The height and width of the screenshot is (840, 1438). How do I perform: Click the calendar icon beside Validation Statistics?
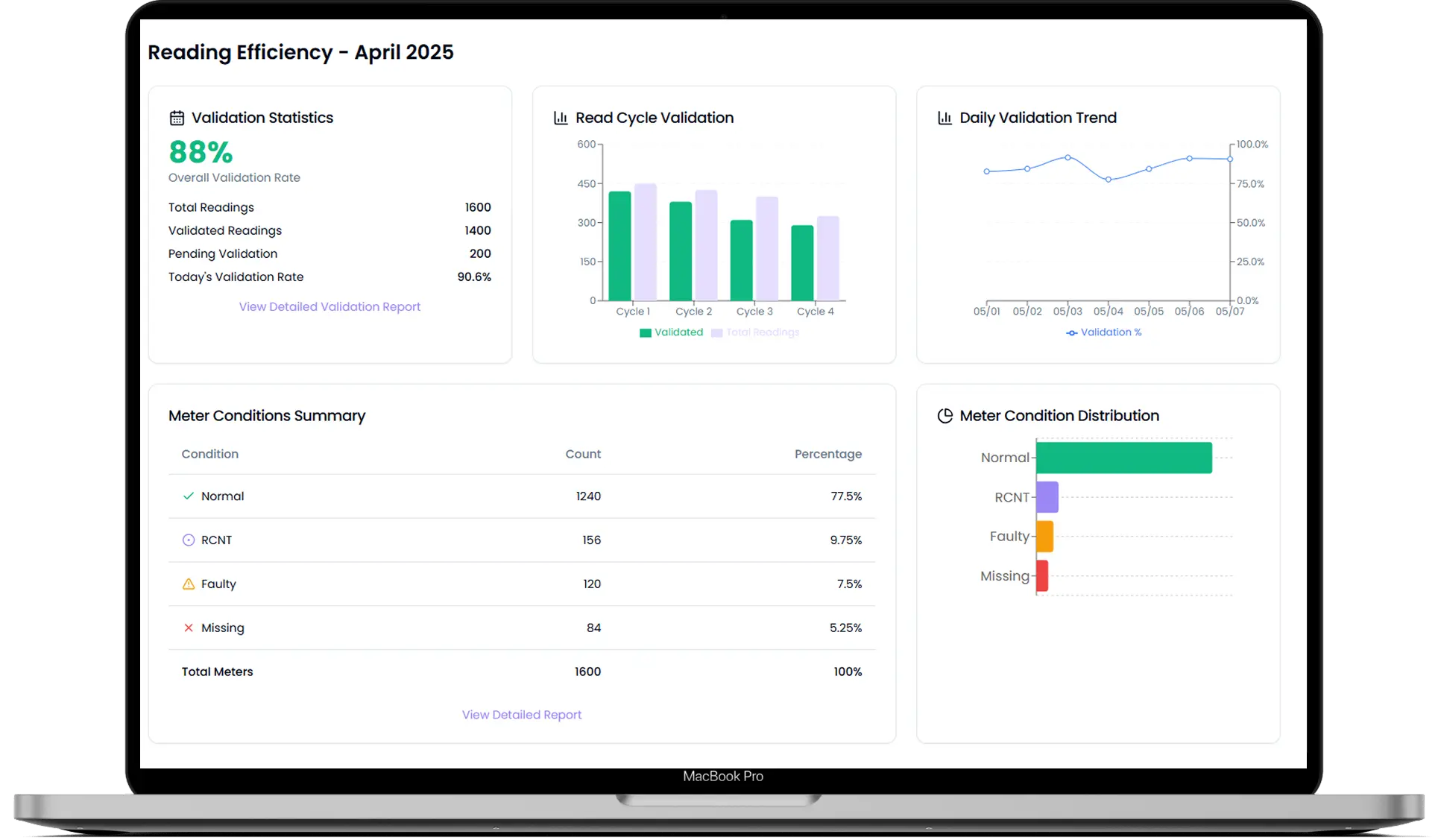click(x=177, y=117)
